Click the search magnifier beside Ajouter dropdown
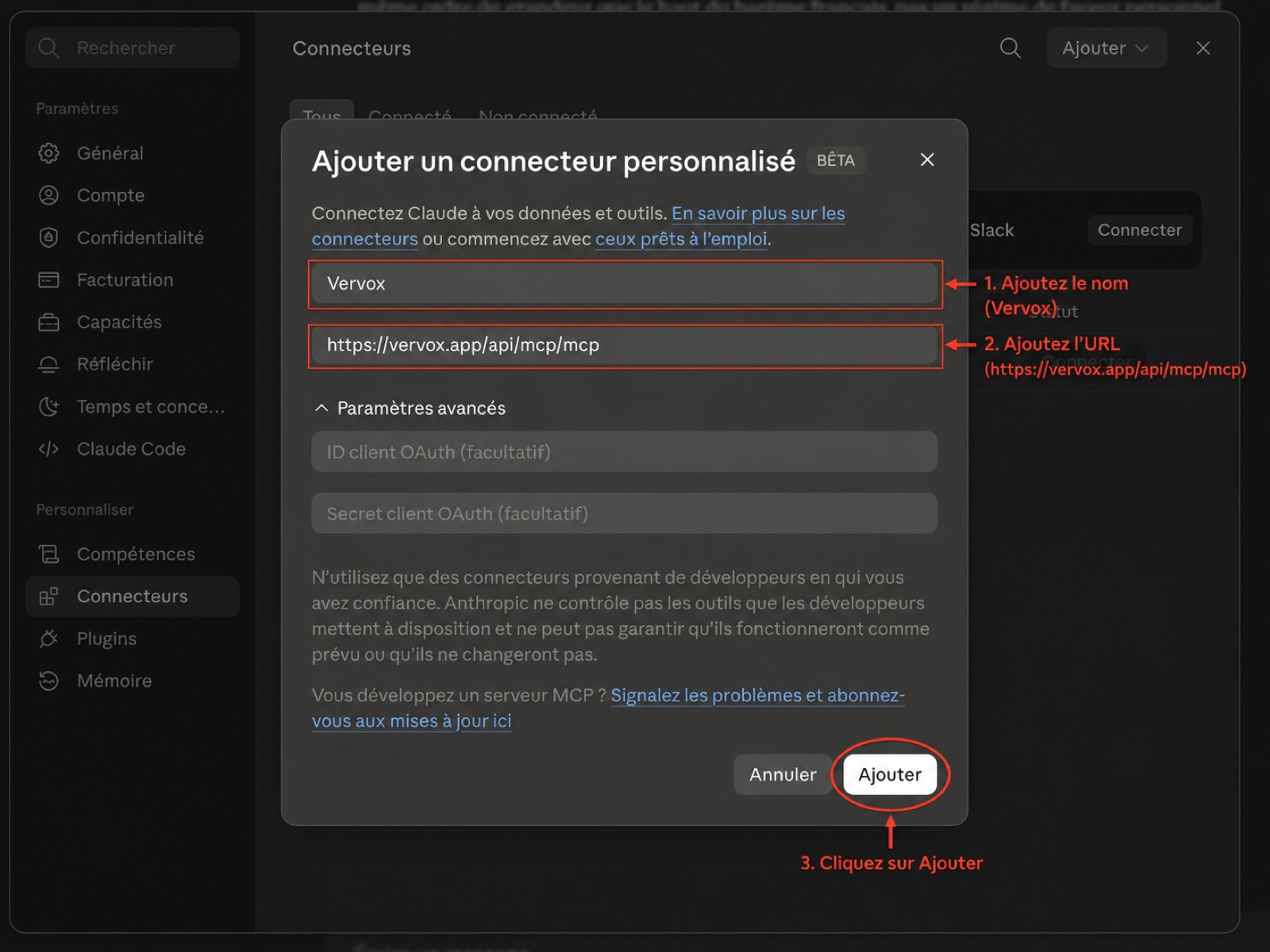 (x=1010, y=48)
